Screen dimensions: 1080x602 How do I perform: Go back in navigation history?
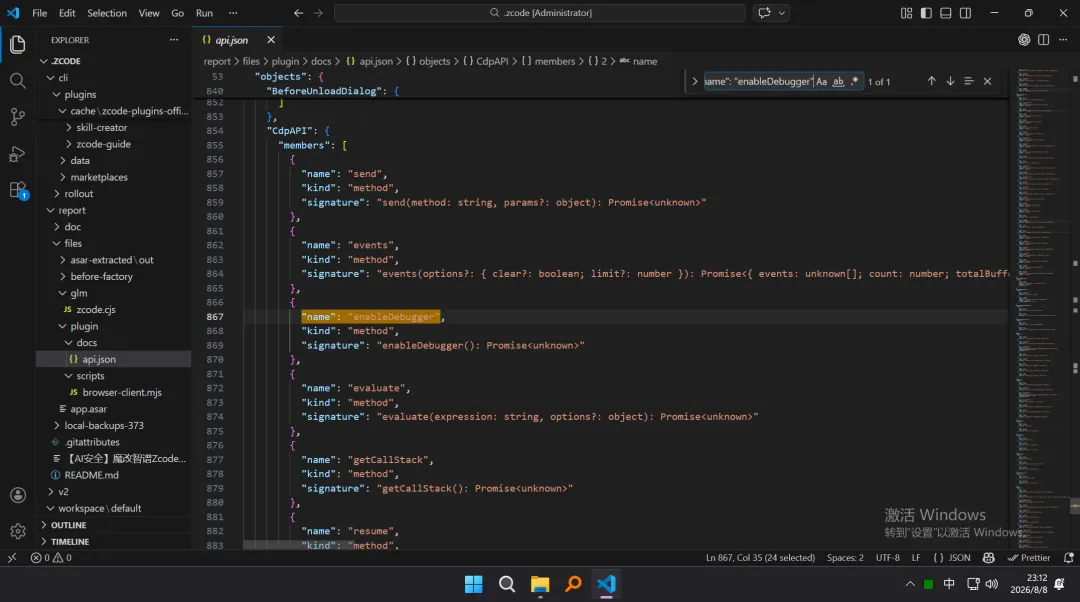pyautogui.click(x=298, y=12)
